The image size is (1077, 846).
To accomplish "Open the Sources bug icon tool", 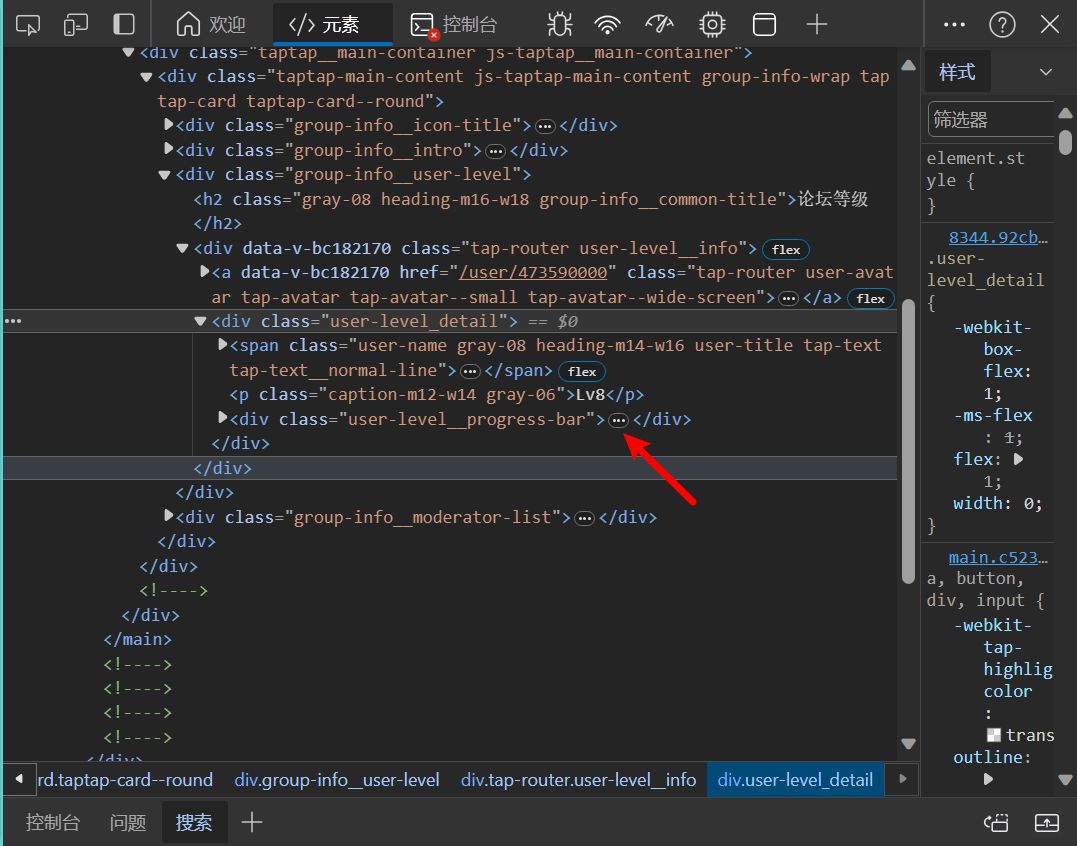I will click(x=560, y=25).
